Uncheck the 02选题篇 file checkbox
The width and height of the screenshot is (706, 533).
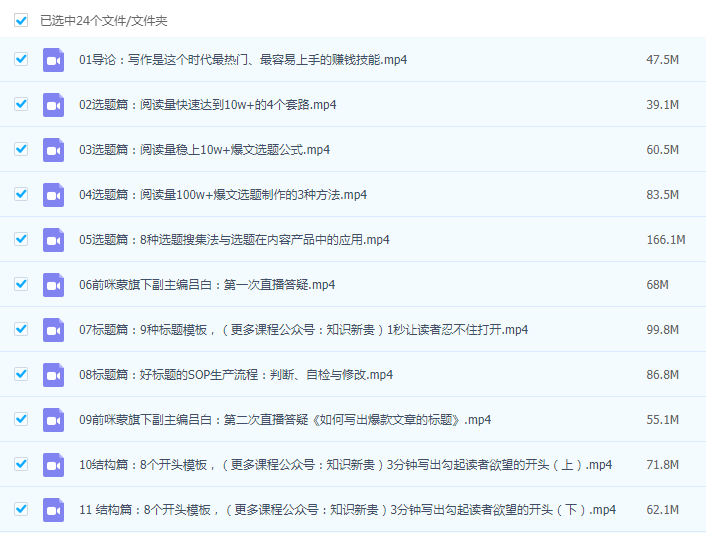(x=21, y=104)
